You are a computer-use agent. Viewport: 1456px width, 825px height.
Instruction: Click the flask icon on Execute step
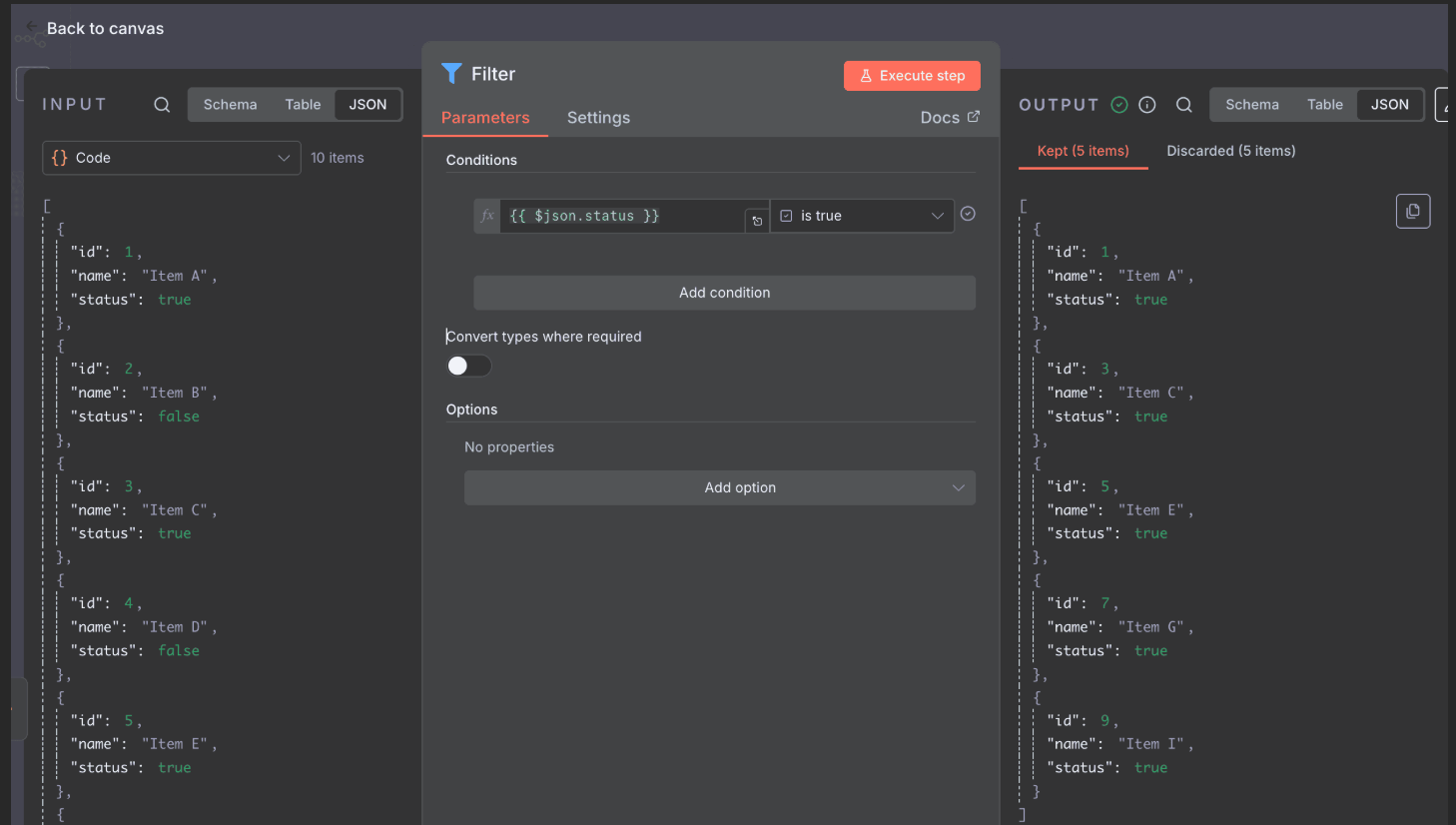[866, 76]
